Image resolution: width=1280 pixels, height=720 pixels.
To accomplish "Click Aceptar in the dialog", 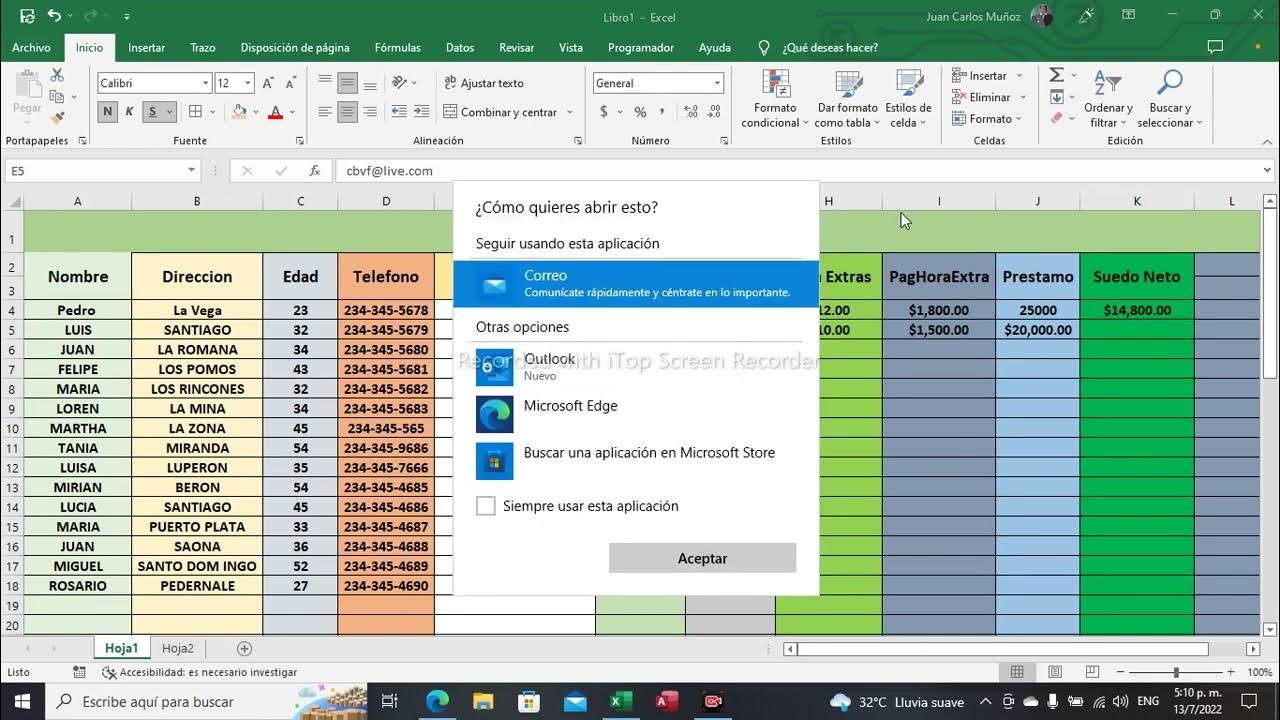I will (702, 558).
